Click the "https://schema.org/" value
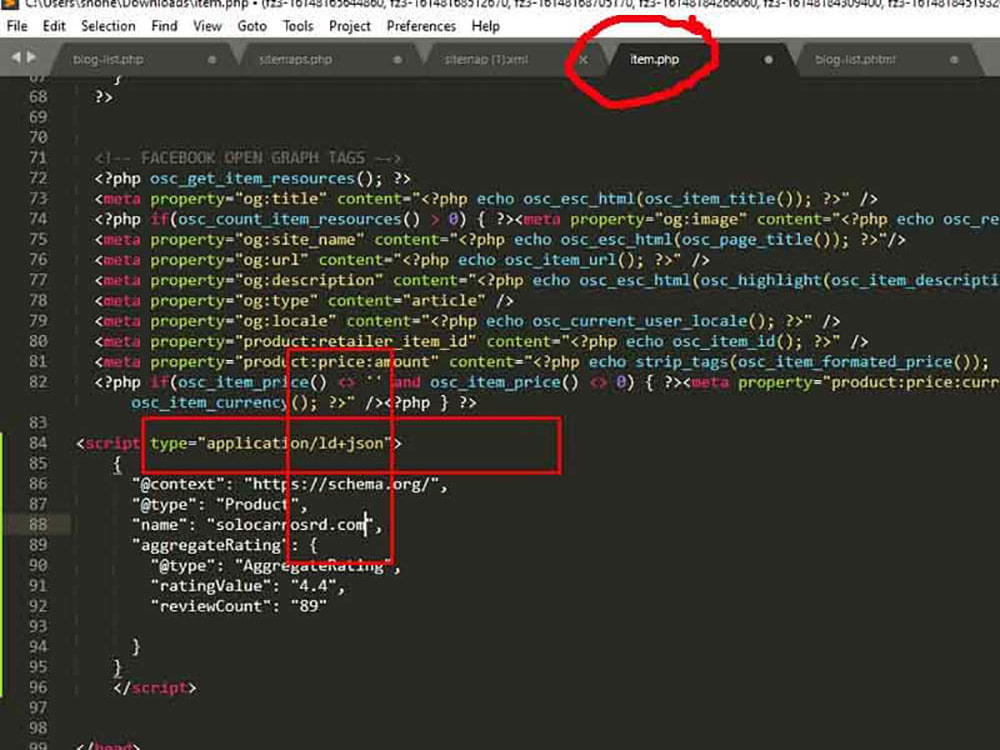 point(341,485)
